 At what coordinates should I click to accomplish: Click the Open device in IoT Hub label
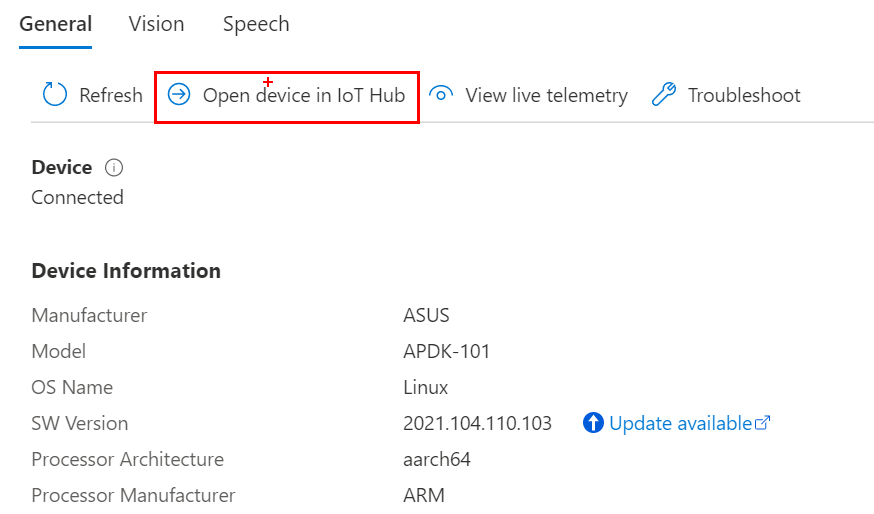[304, 95]
